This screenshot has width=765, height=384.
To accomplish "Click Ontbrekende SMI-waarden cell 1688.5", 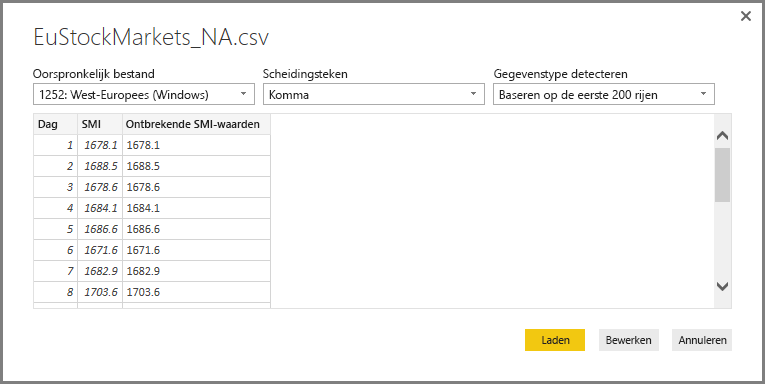I will (196, 166).
